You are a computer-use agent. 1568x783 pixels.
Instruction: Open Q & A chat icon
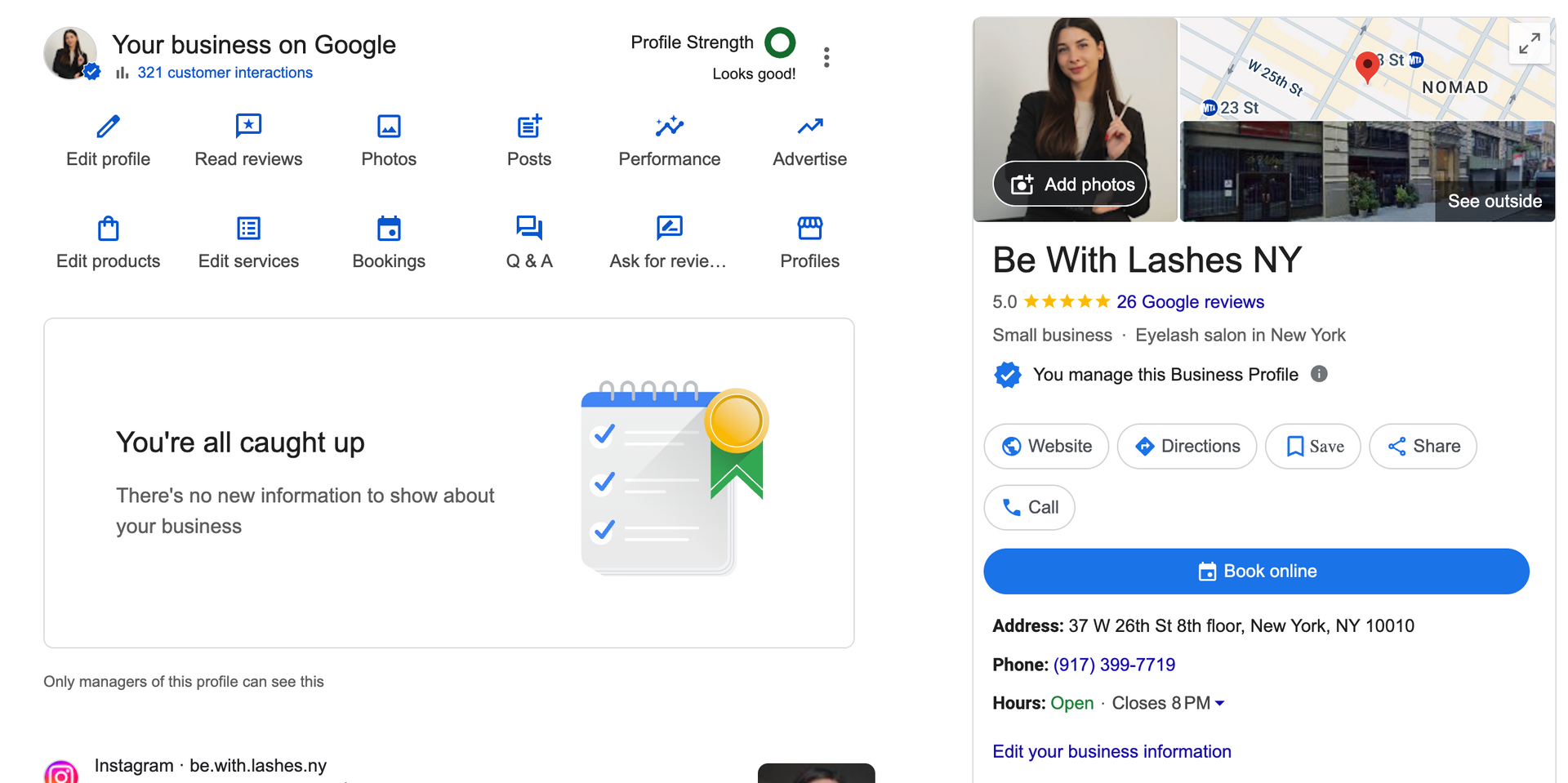(x=529, y=229)
